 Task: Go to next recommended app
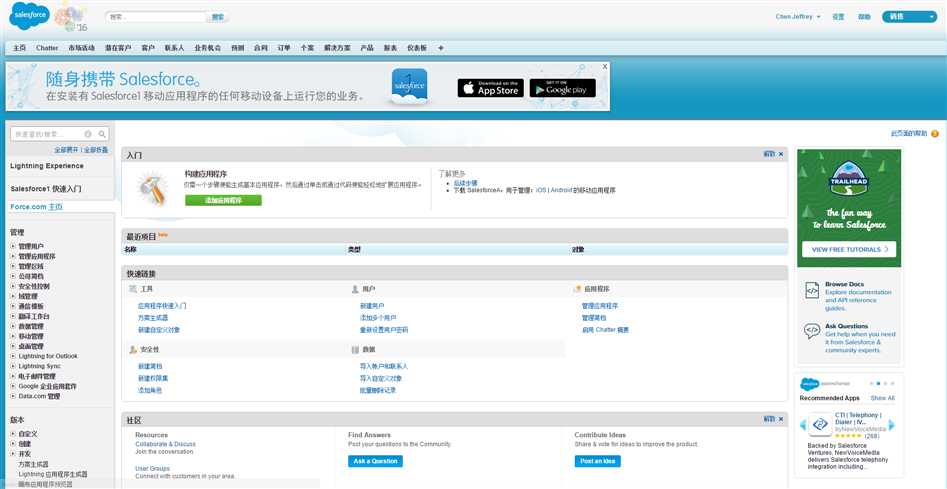pos(891,425)
